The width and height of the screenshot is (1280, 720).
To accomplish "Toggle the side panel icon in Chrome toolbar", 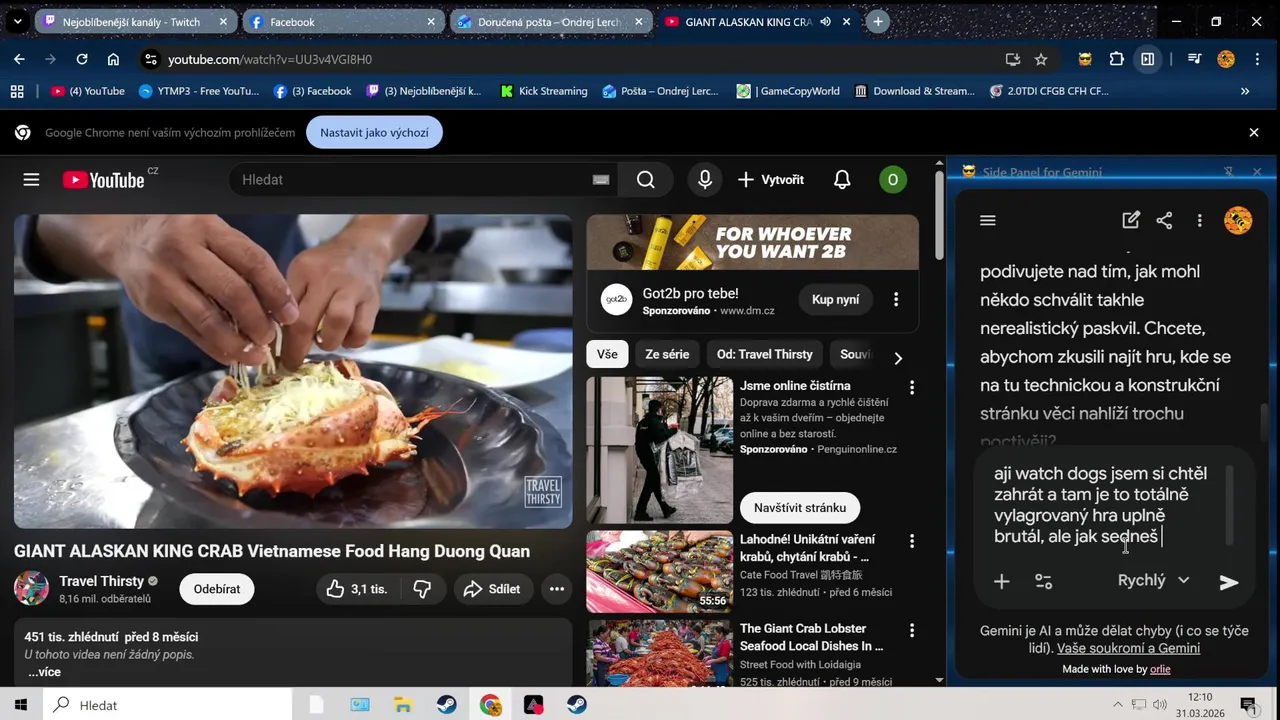I will [x=1148, y=59].
